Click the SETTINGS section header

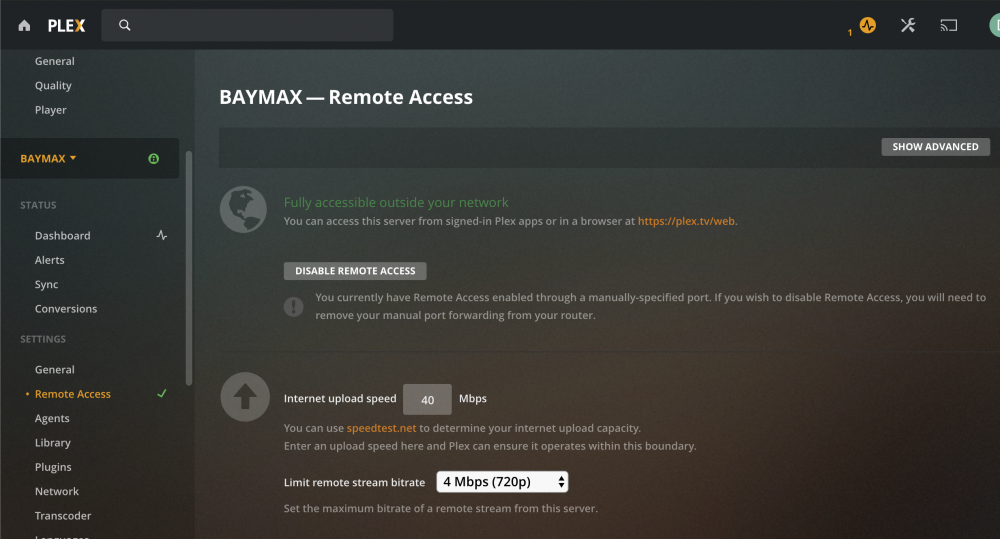43,339
